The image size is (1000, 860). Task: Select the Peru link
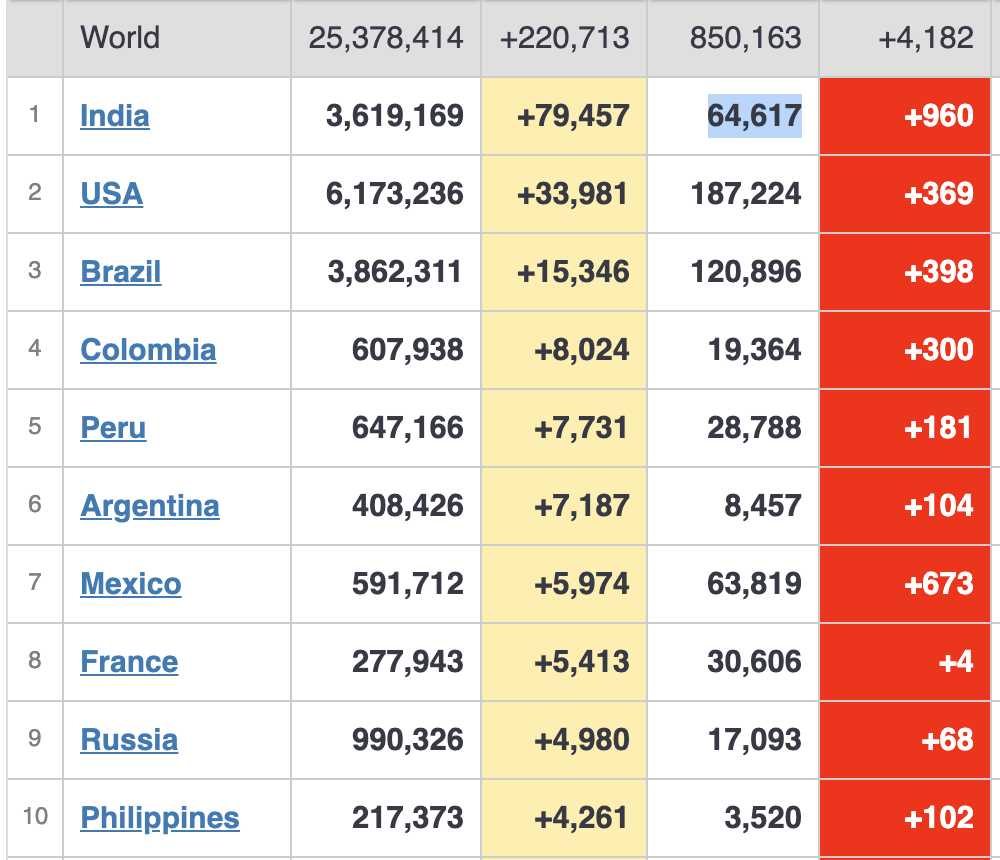113,428
